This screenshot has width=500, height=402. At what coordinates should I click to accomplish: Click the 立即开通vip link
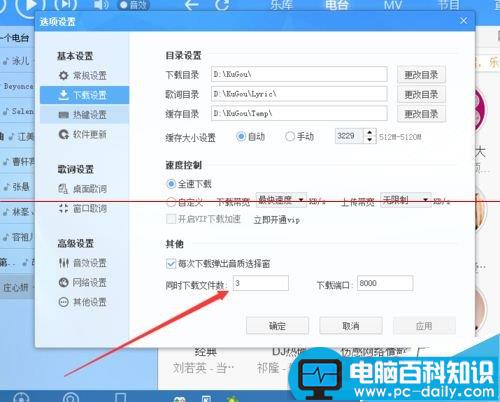(x=277, y=220)
